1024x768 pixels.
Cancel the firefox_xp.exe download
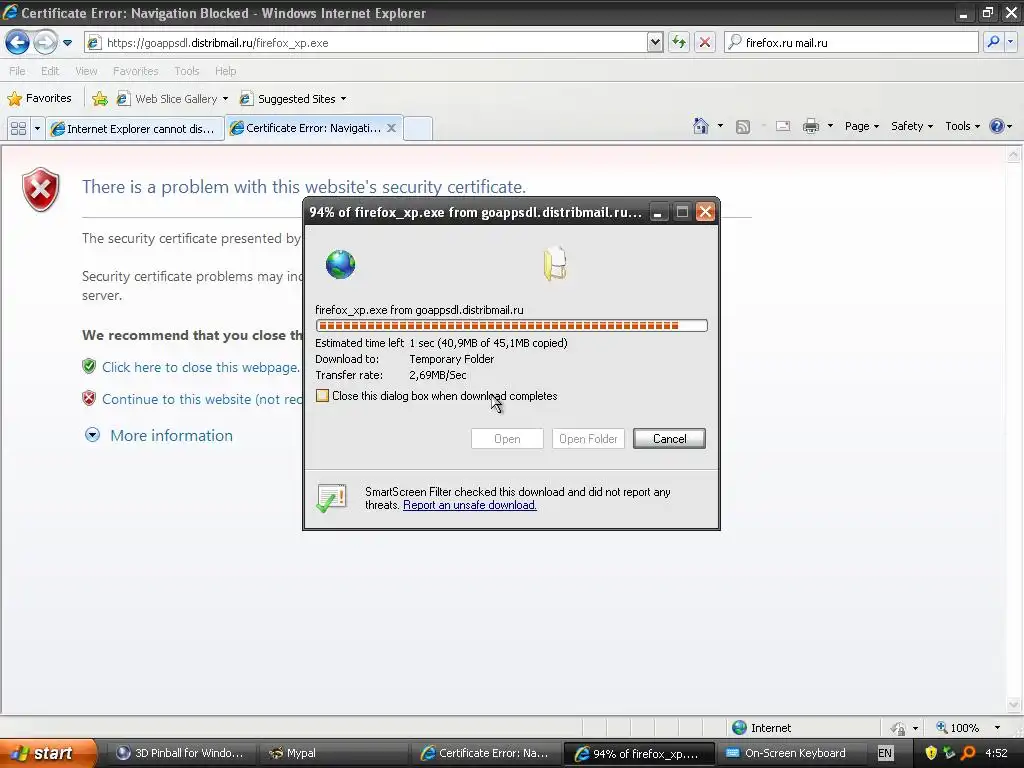click(x=669, y=439)
